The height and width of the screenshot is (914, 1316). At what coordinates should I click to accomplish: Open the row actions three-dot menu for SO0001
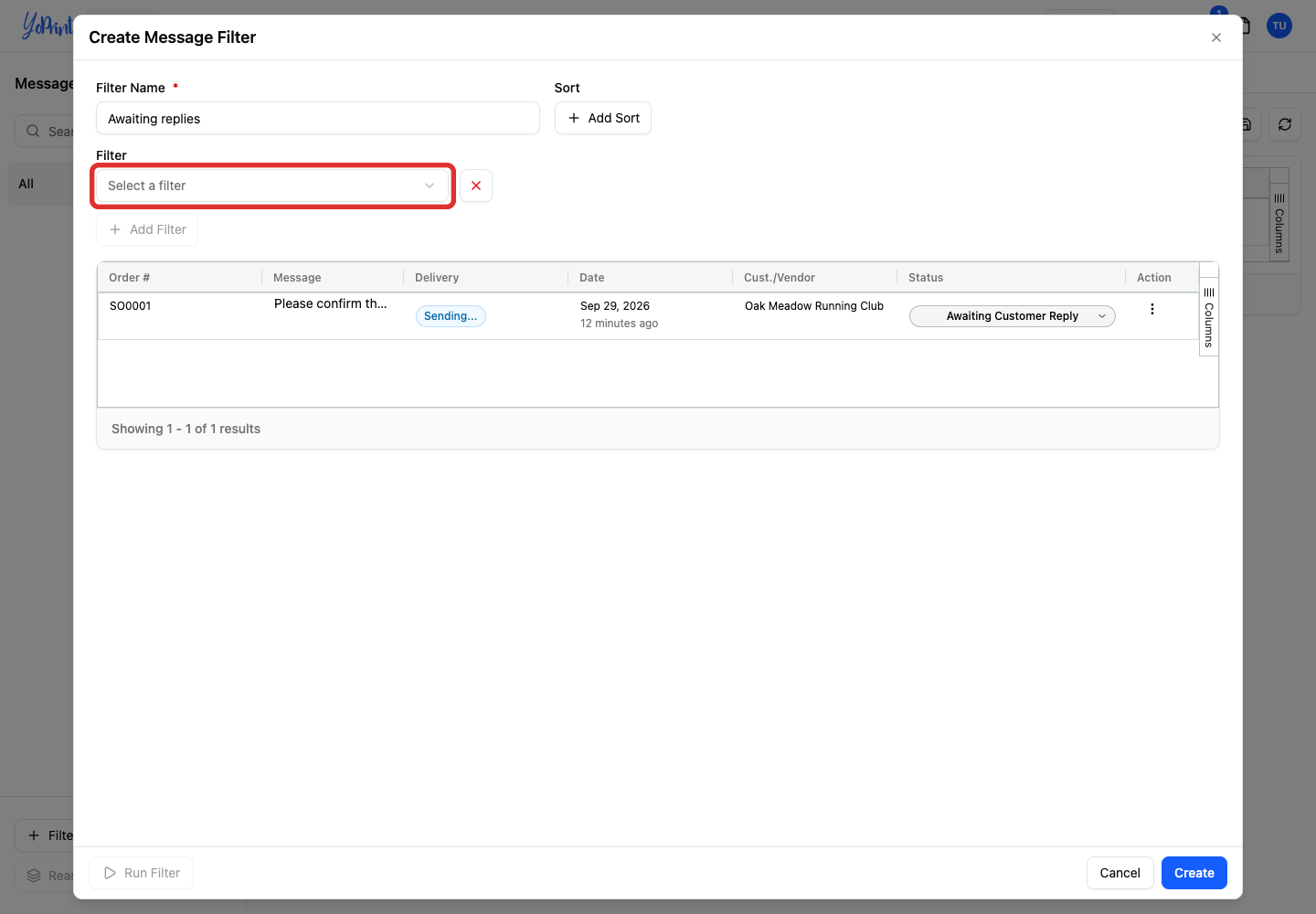click(x=1151, y=309)
